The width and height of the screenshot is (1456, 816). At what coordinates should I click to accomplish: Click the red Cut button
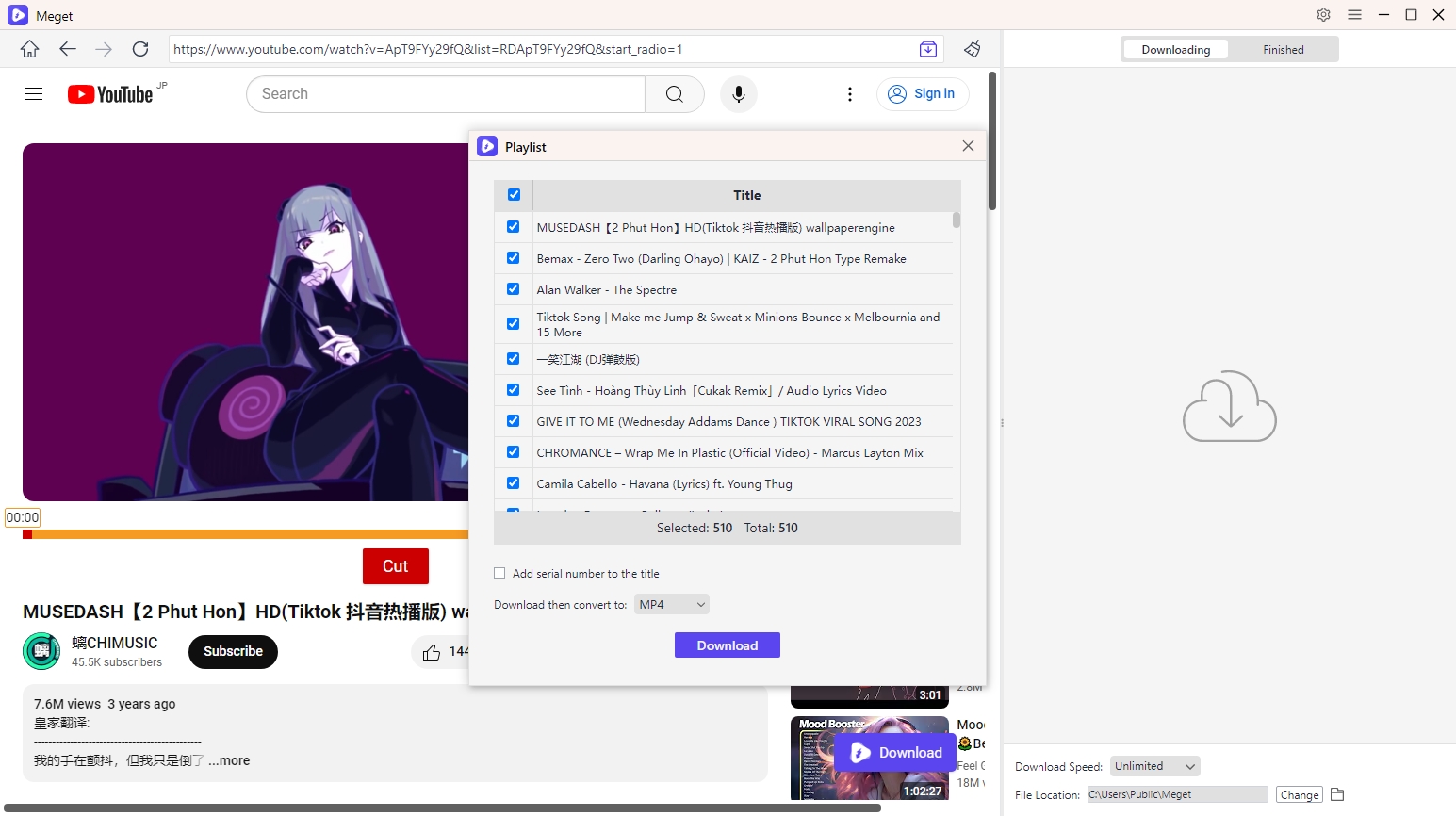[x=396, y=566]
